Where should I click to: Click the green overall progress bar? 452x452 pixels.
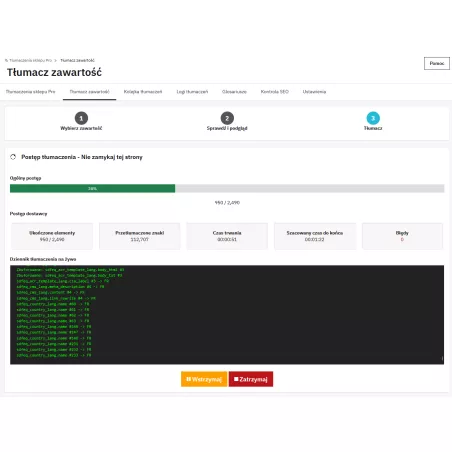[92, 189]
